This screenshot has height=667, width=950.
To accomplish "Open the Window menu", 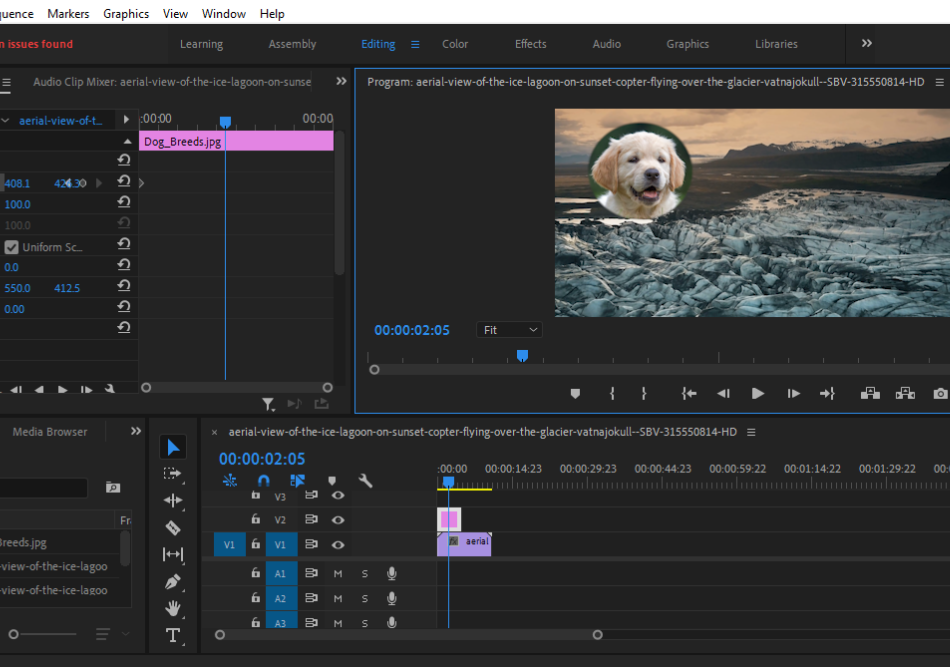I will (224, 13).
